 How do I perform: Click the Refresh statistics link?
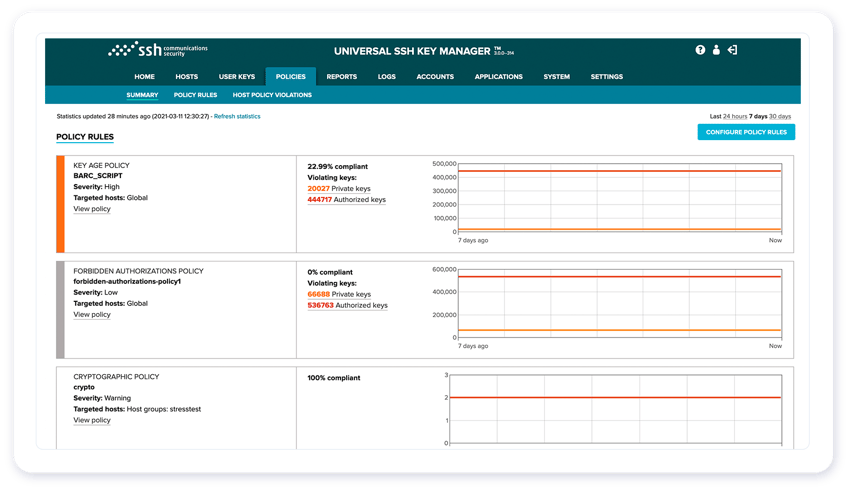[236, 116]
